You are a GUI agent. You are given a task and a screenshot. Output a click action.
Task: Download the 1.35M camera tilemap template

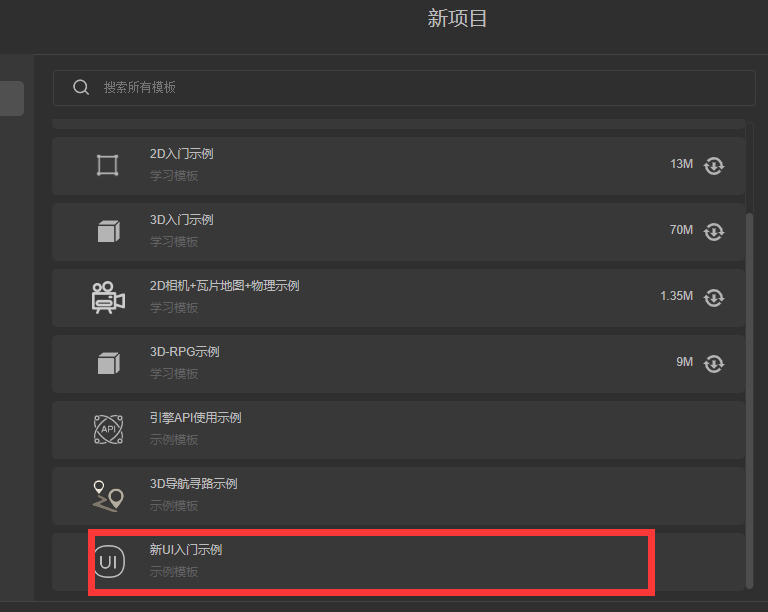point(714,298)
